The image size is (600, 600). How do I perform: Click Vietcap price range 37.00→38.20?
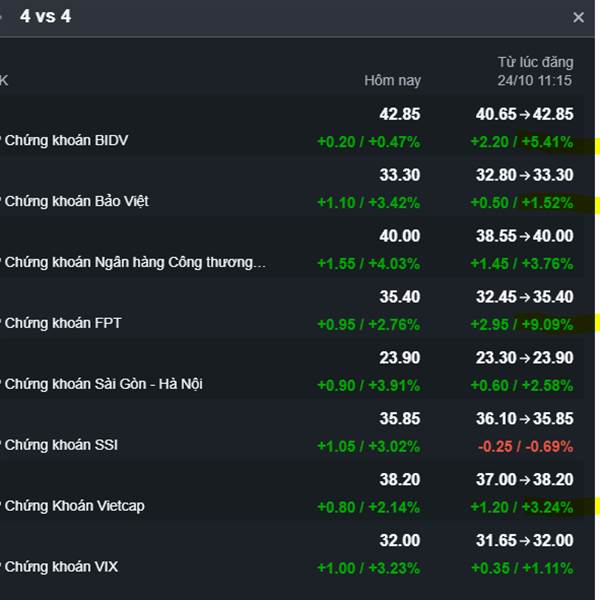pyautogui.click(x=525, y=479)
